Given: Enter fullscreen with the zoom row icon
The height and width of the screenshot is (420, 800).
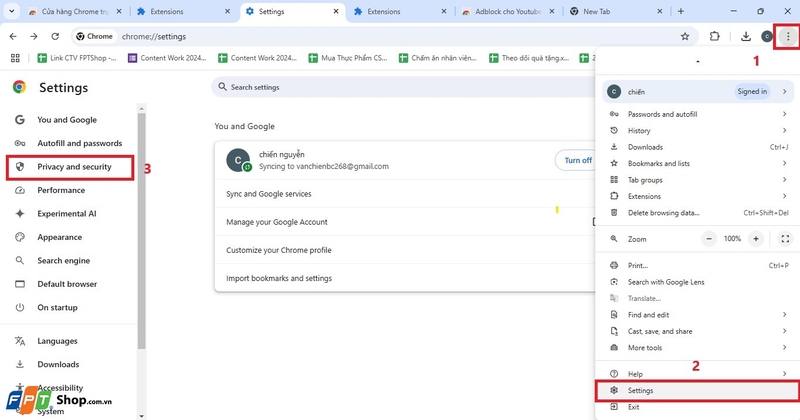Looking at the screenshot, I should 785,239.
